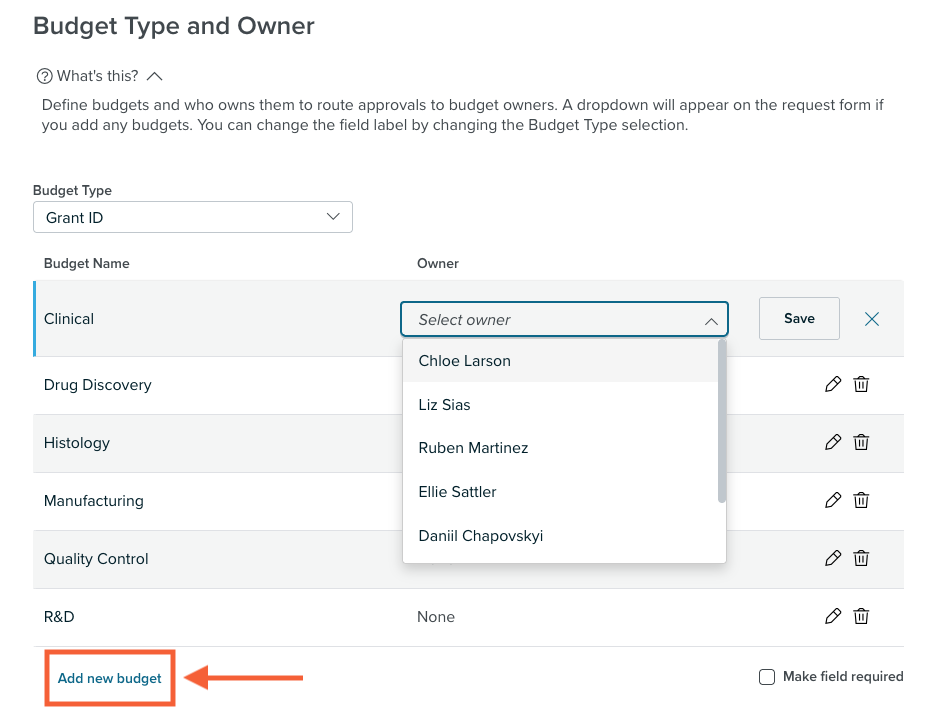Edit the Drug Discovery budget row

(x=832, y=384)
